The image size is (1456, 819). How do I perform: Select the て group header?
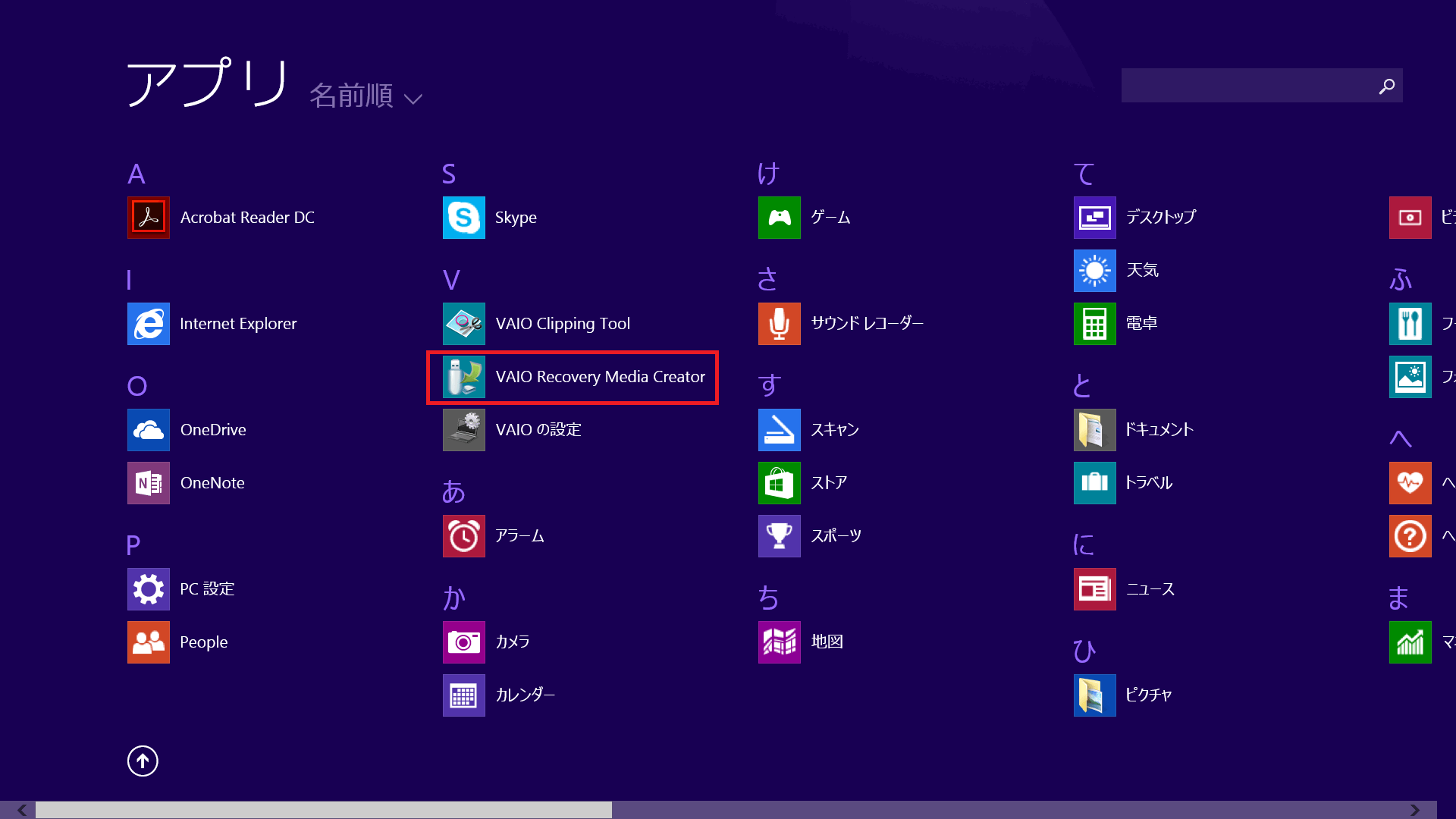[1084, 174]
